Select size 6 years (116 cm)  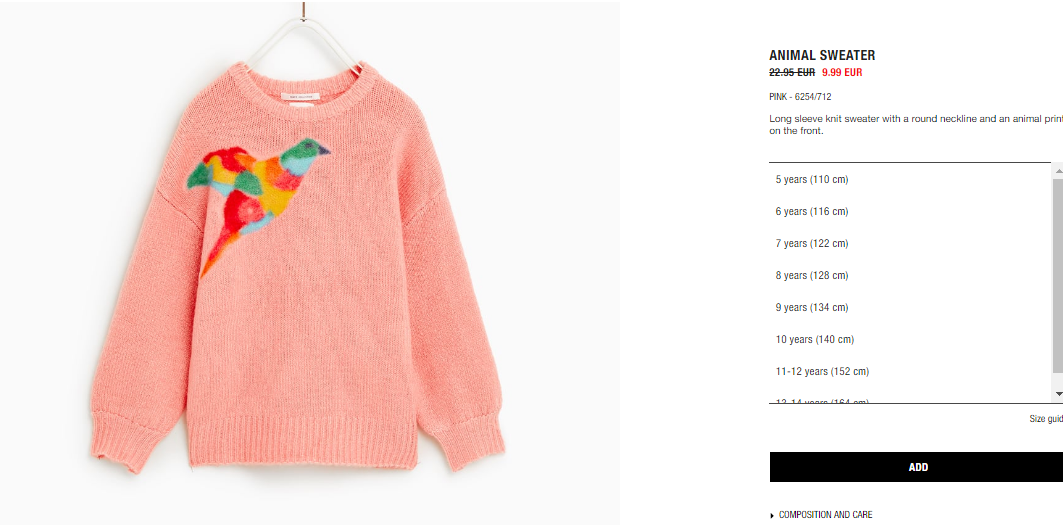tap(910, 211)
